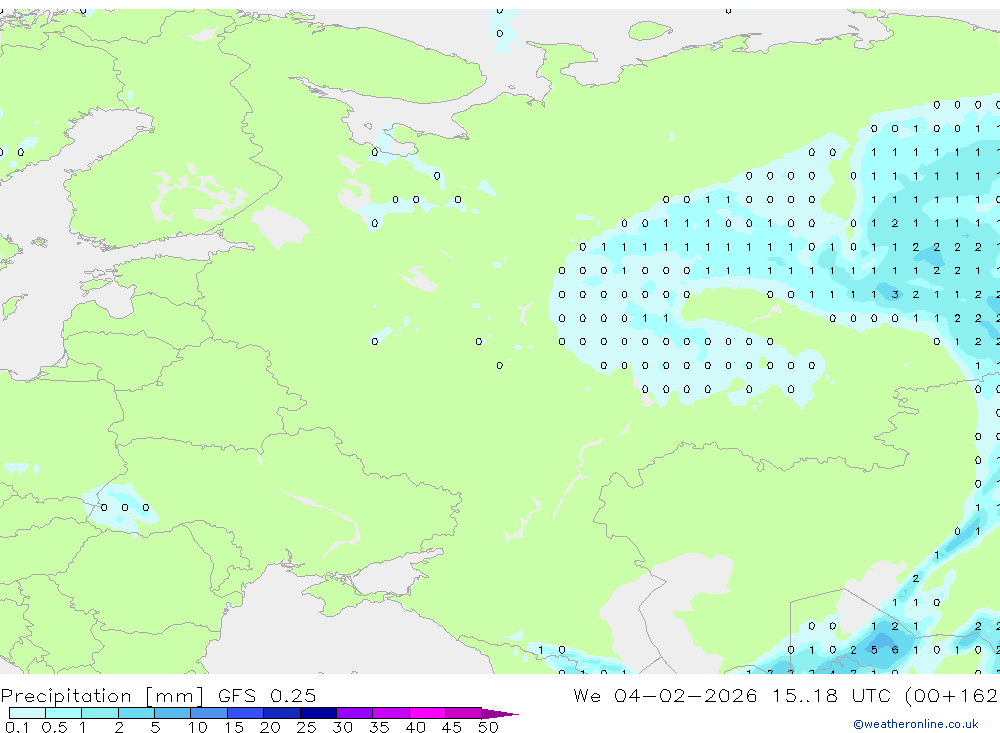The image size is (1000, 733).
Task: Click the 20–25 mm dark blue swatch
Action: pyautogui.click(x=281, y=713)
